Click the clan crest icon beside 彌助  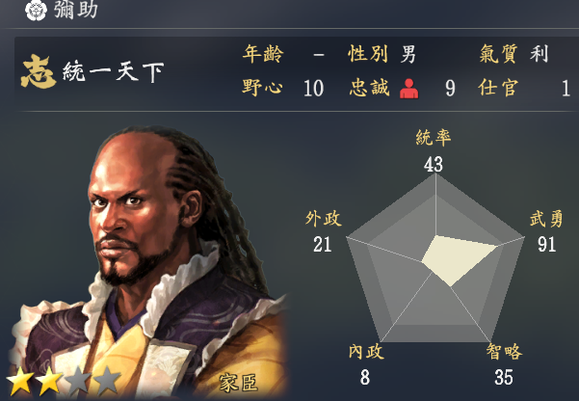tap(36, 10)
